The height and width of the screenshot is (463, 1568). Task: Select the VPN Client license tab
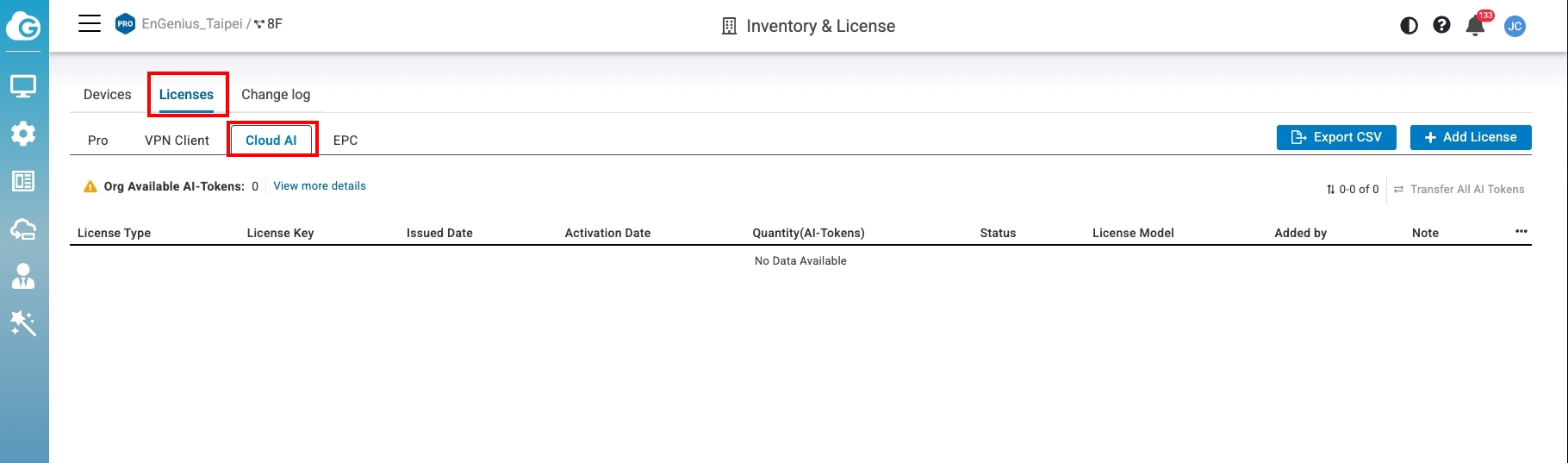pos(177,141)
